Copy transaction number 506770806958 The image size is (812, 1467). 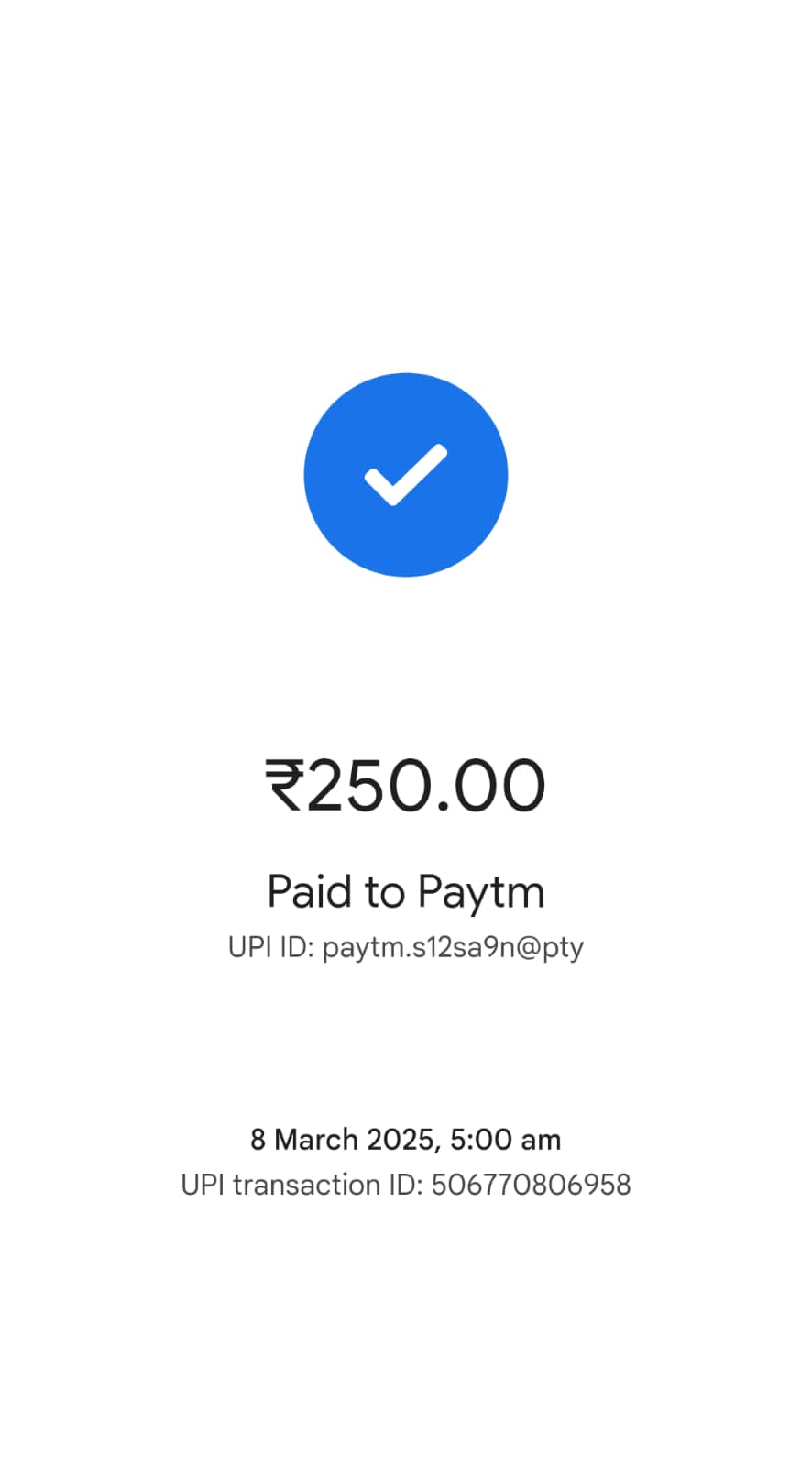pyautogui.click(x=531, y=1185)
